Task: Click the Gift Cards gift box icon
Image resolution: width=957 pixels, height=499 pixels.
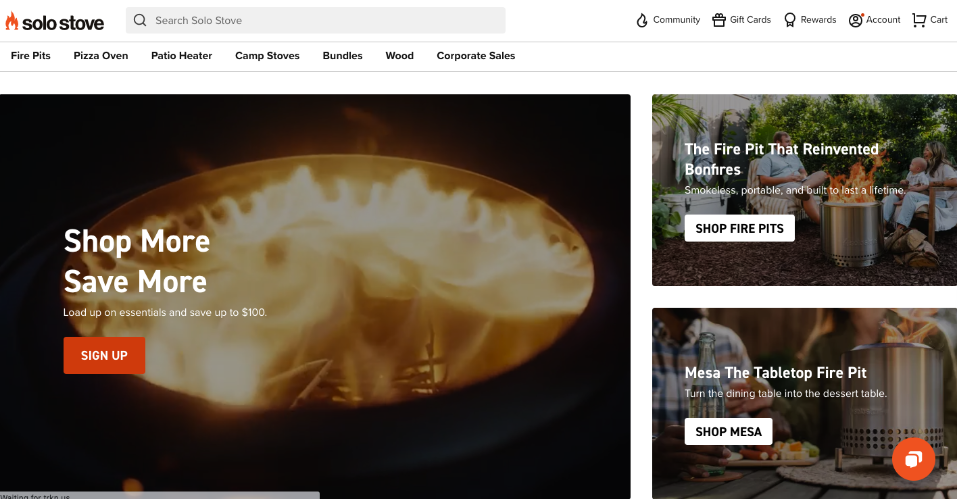Action: pos(719,20)
